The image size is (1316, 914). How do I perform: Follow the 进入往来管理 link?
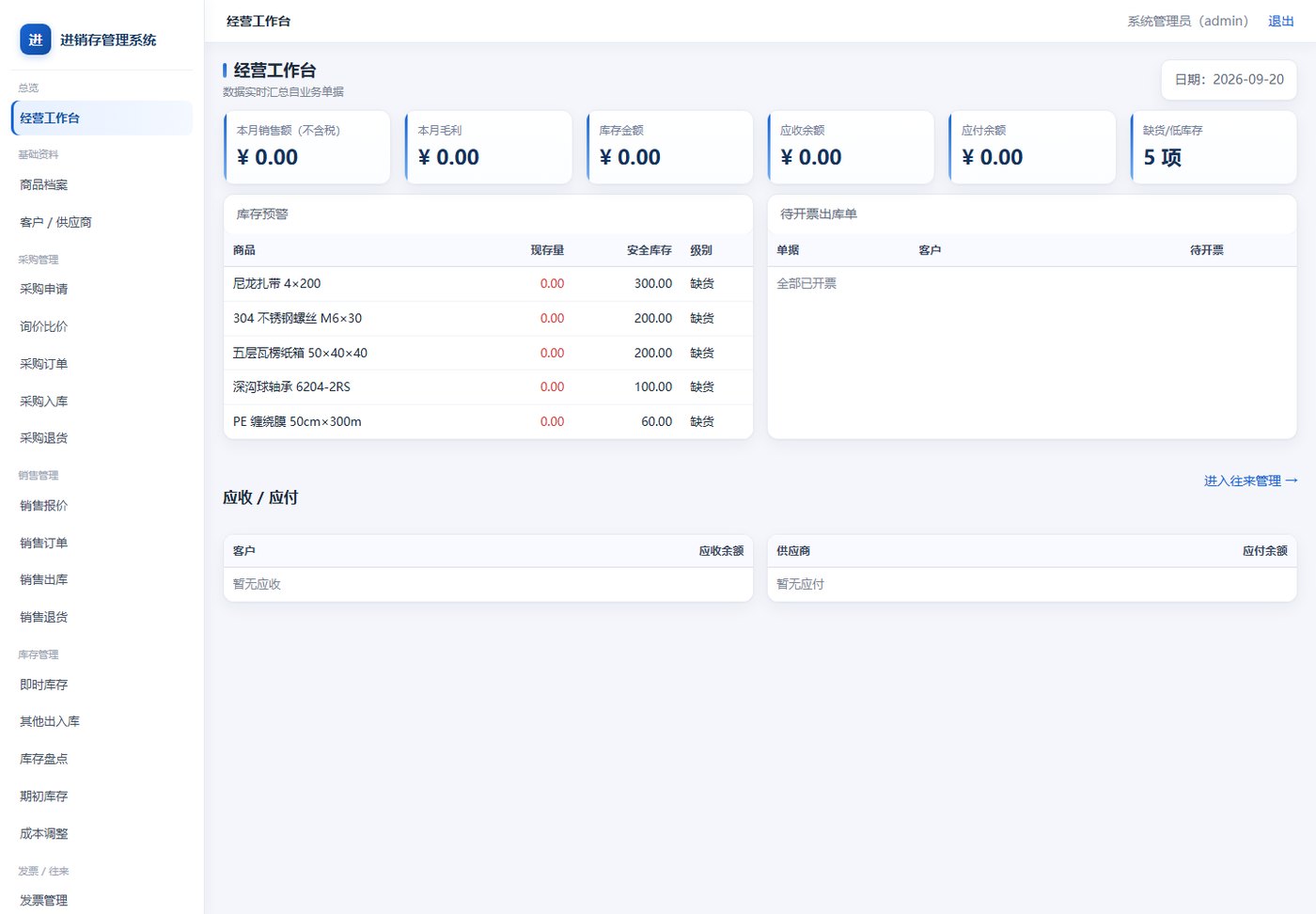[1251, 481]
